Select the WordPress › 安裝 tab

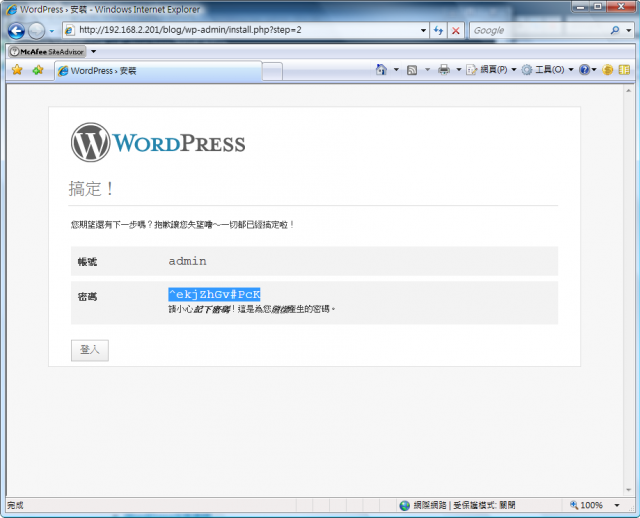tap(158, 71)
